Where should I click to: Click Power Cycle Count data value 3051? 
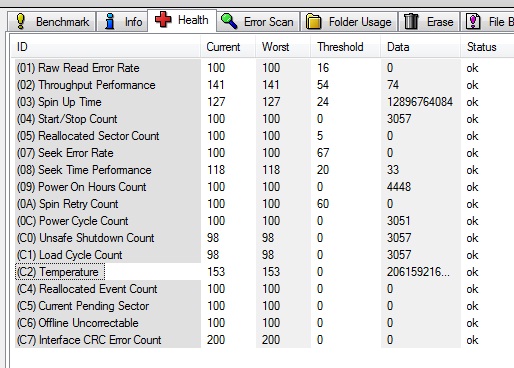pyautogui.click(x=399, y=221)
